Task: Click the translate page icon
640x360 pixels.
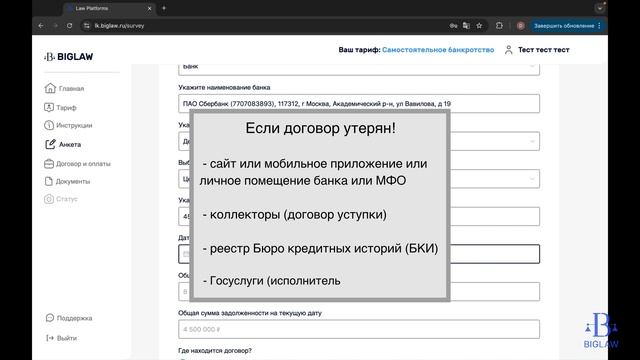Action: click(466, 25)
